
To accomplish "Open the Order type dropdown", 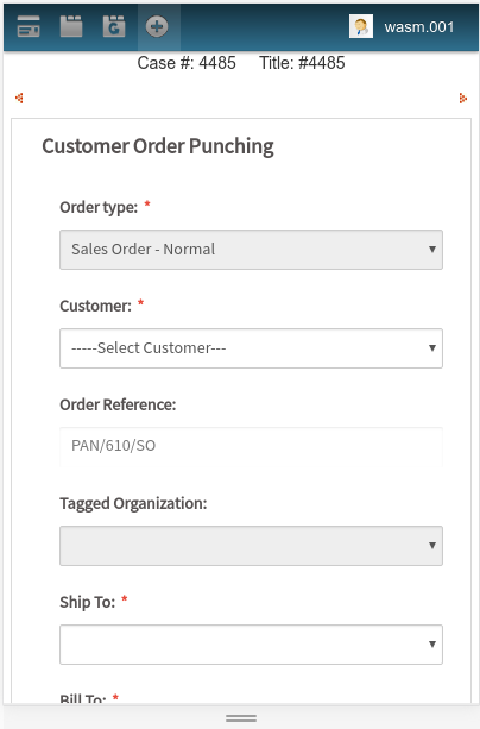I will pos(251,250).
